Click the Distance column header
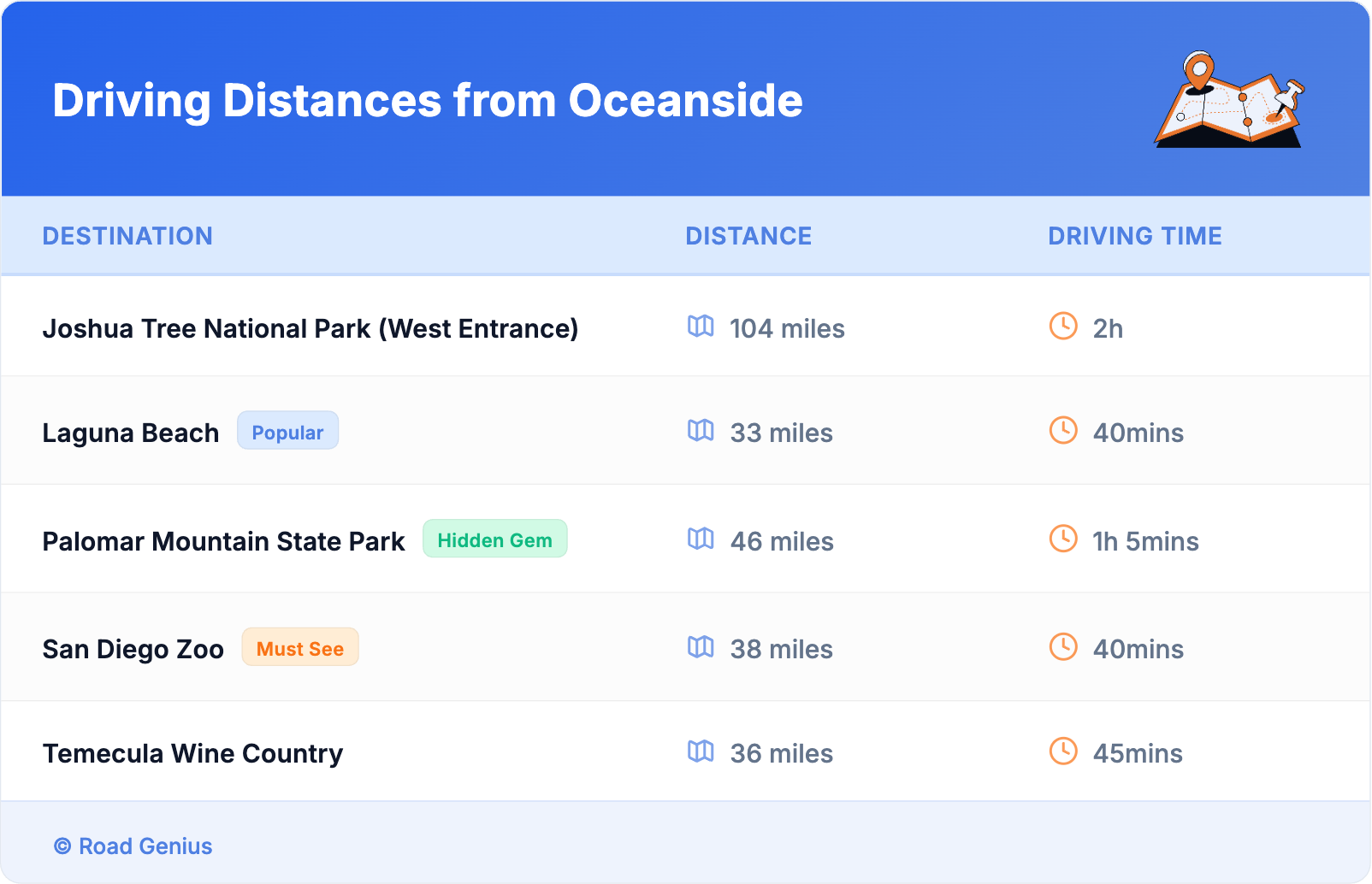The width and height of the screenshot is (1372, 884). [748, 236]
